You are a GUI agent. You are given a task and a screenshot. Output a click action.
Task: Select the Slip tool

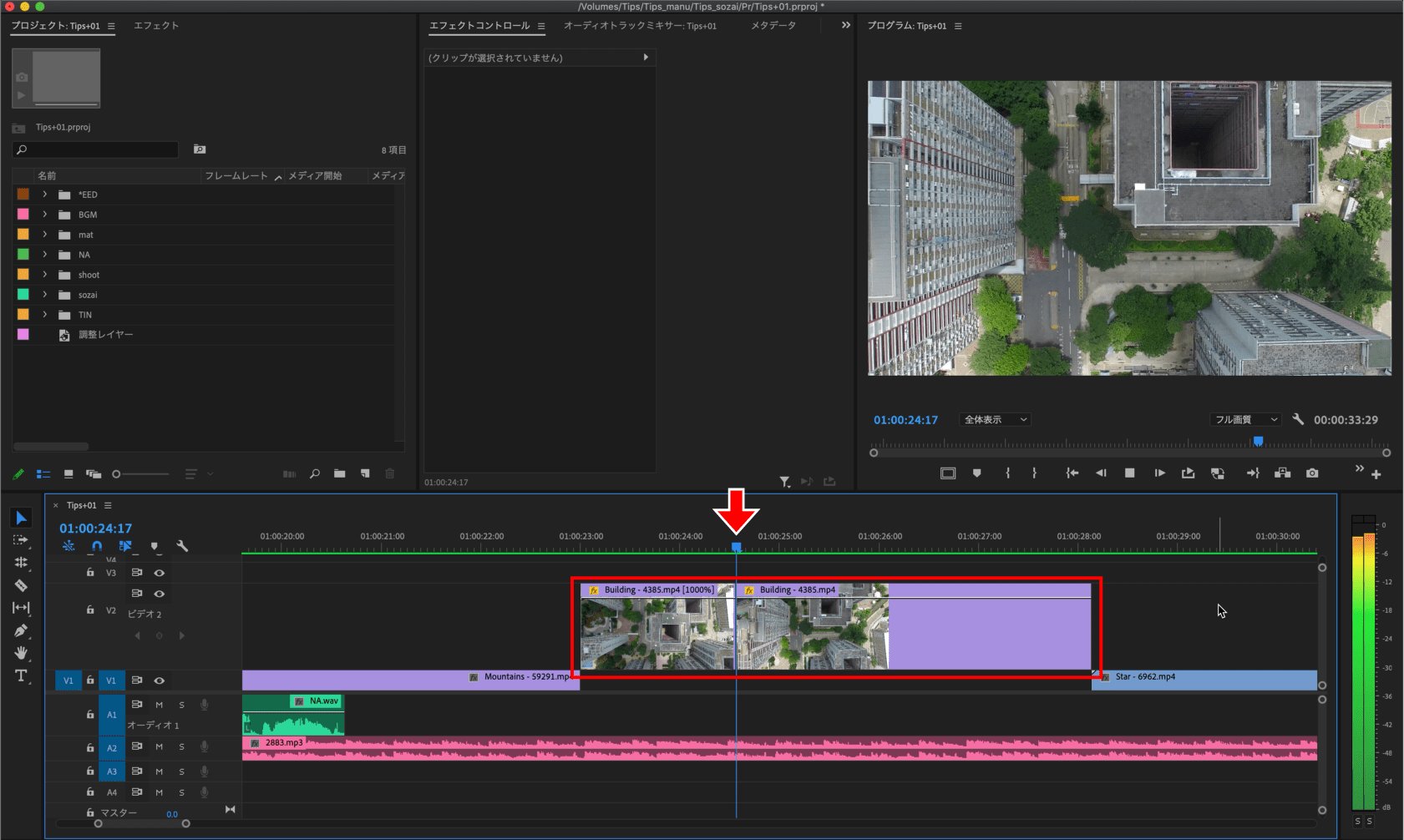pos(21,608)
